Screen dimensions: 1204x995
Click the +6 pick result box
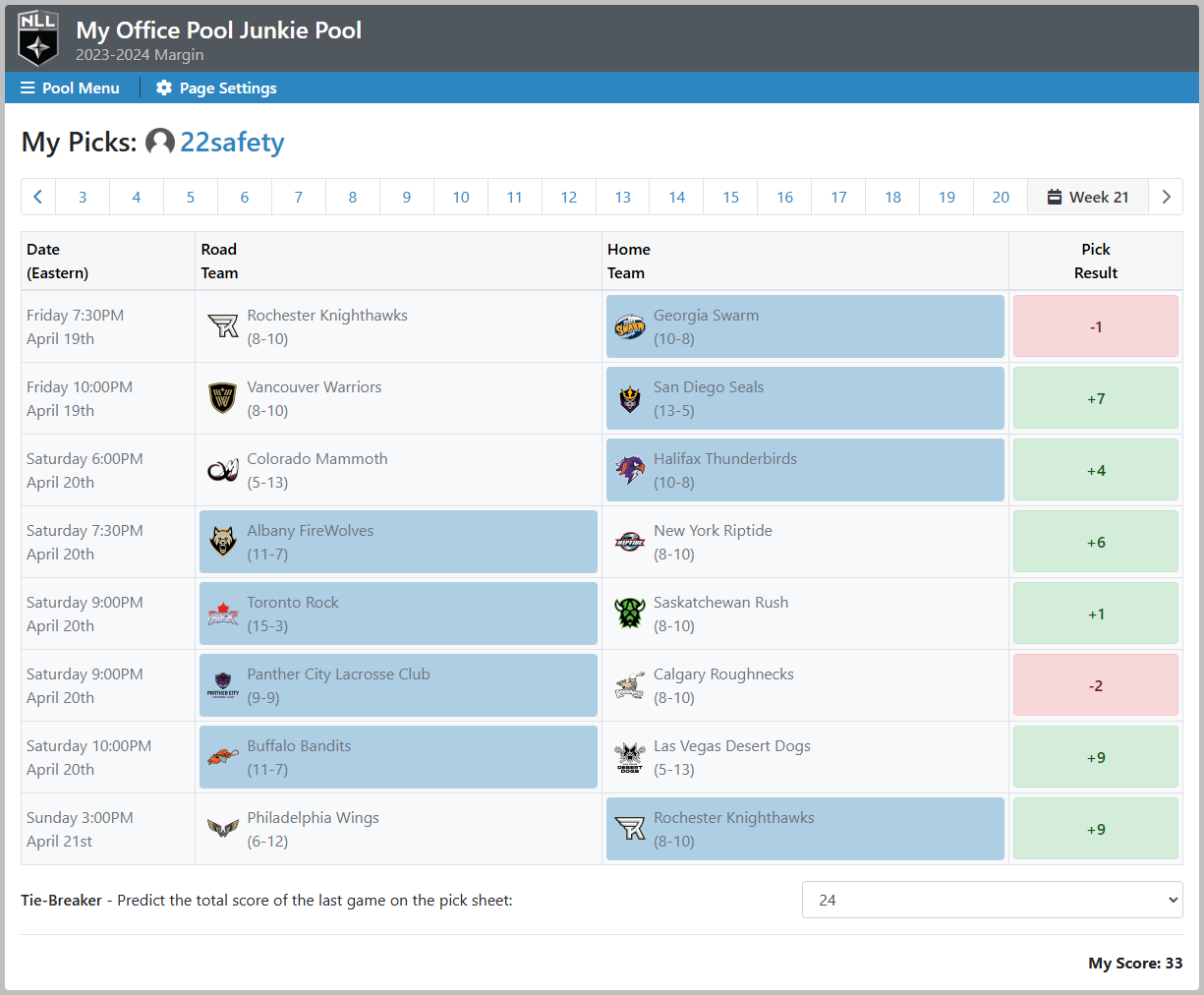(x=1096, y=542)
